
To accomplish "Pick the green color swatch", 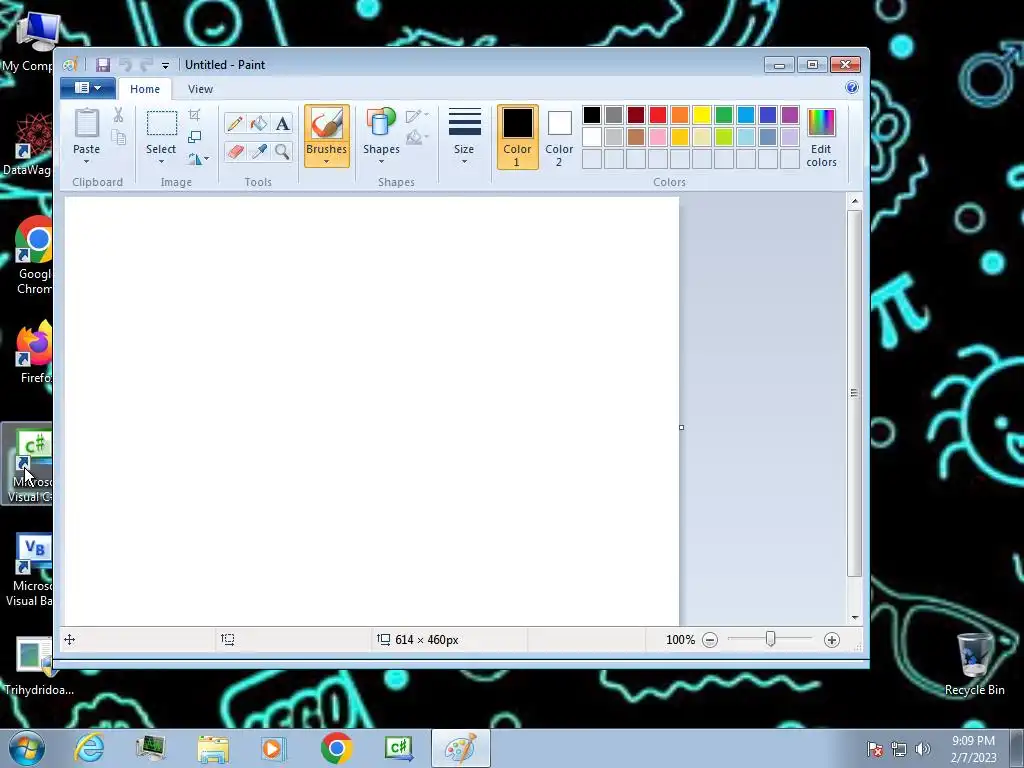I will click(x=724, y=115).
